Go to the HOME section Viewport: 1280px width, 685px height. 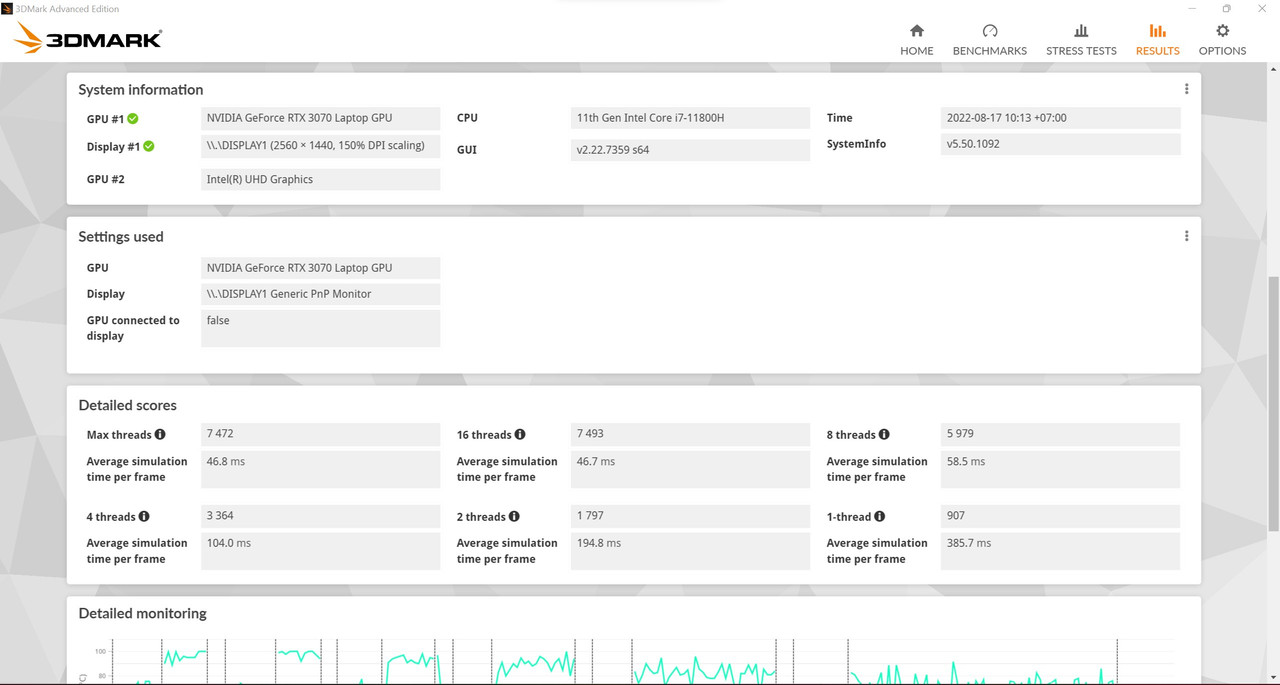[916, 40]
